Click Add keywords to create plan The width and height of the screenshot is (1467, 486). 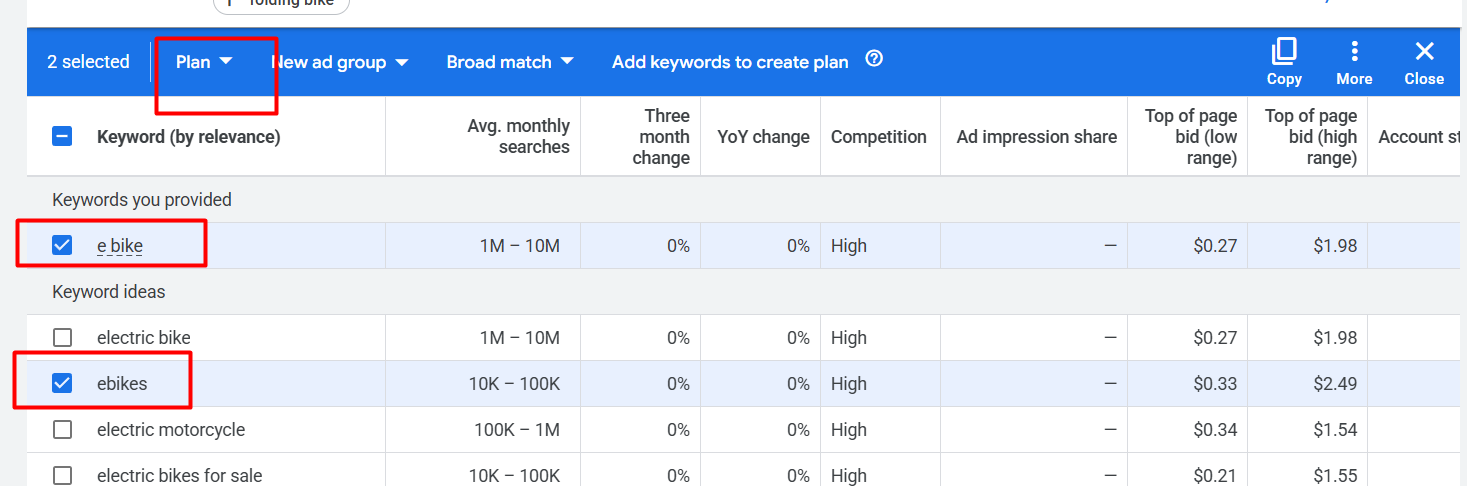pos(730,62)
